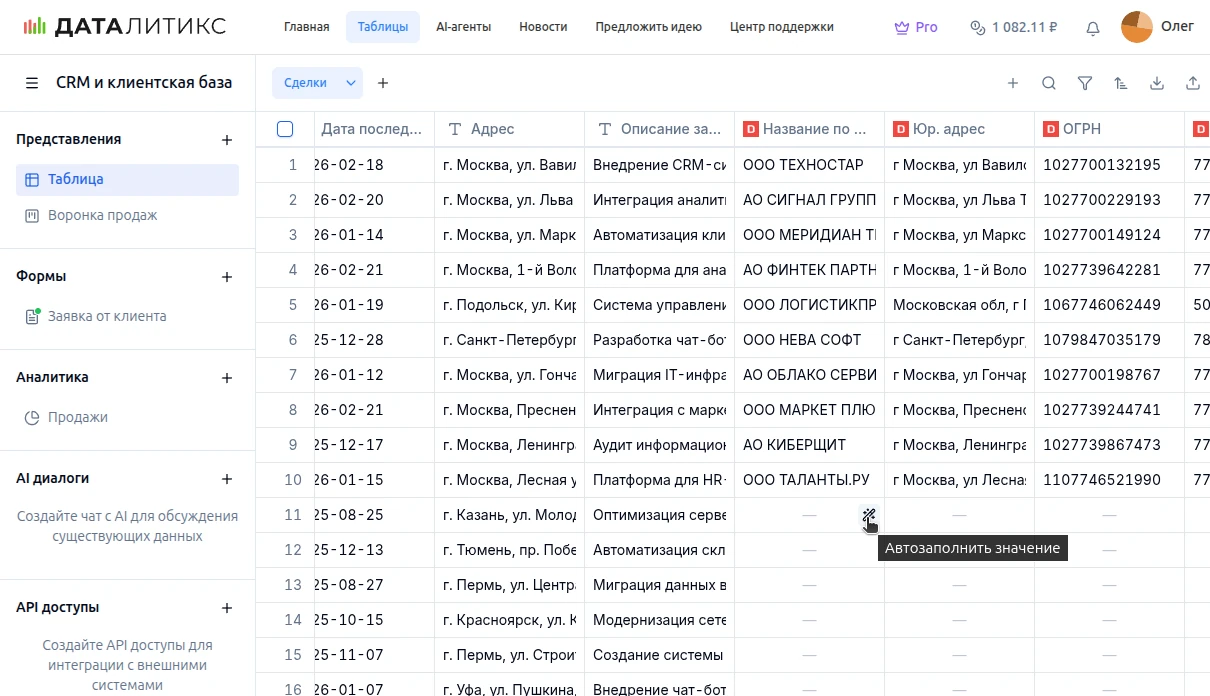Open notifications bell
1210x696 pixels.
[1093, 28]
